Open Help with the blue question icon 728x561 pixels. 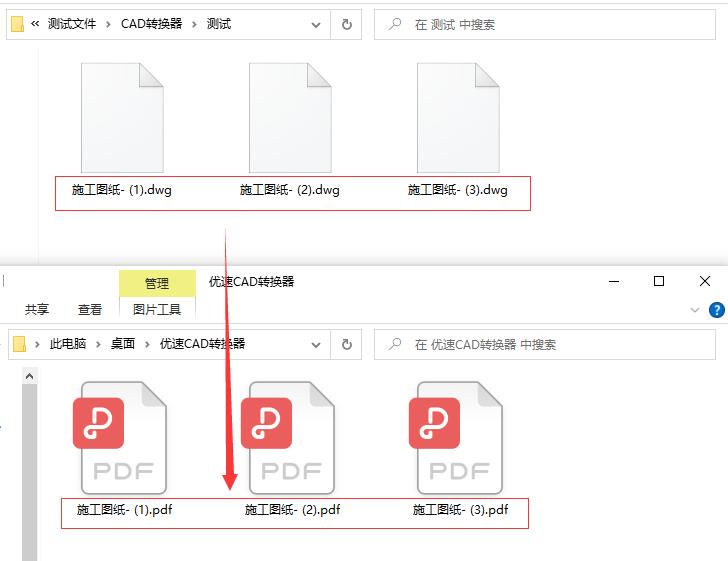[x=716, y=310]
